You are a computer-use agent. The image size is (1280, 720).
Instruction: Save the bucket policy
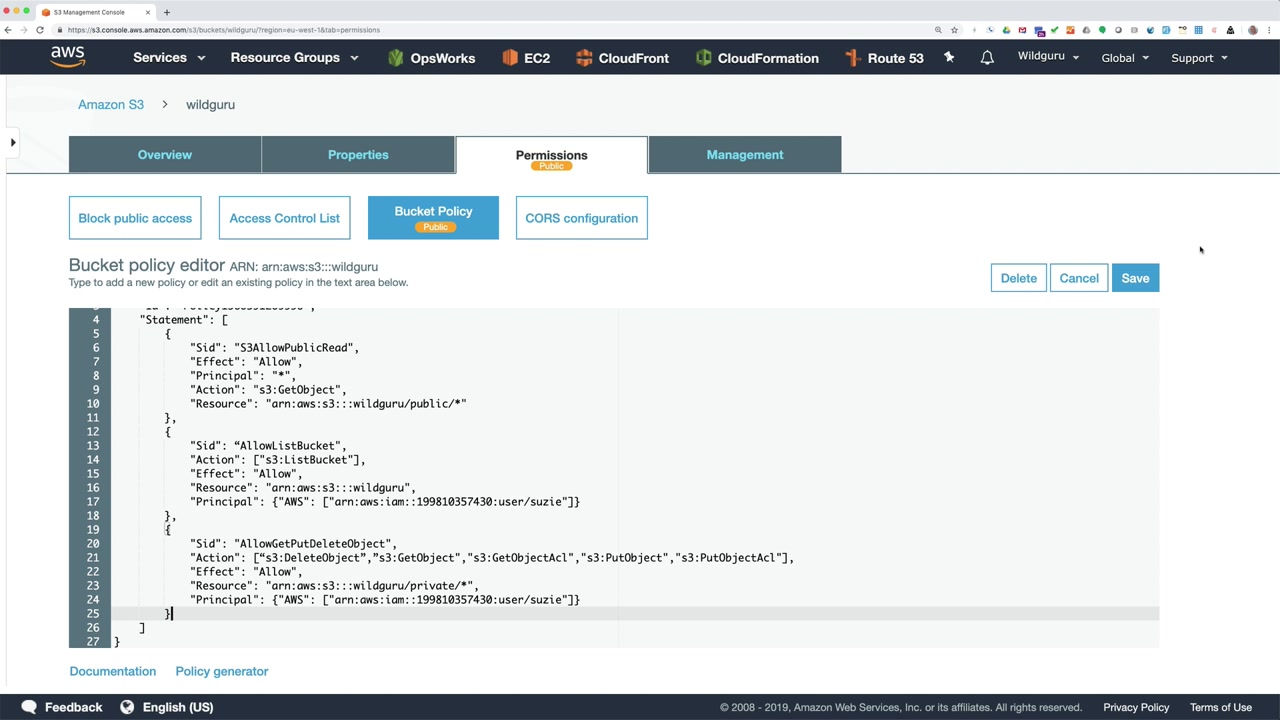pos(1135,278)
